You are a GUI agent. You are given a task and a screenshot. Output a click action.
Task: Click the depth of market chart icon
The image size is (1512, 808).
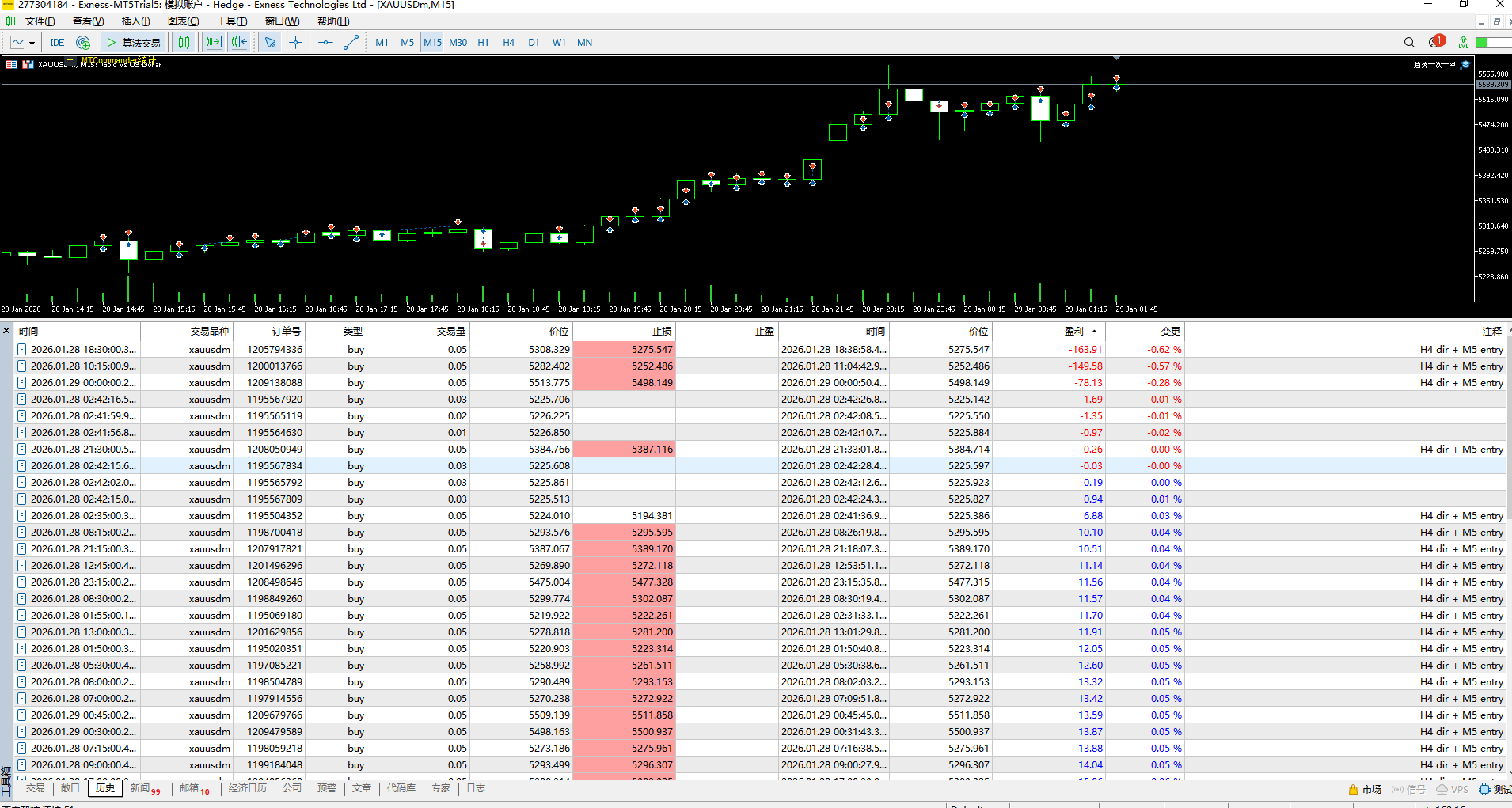28,64
